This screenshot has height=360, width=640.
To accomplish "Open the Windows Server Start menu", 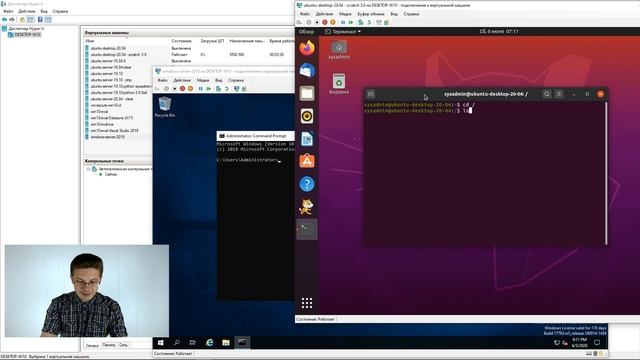I will 160,343.
